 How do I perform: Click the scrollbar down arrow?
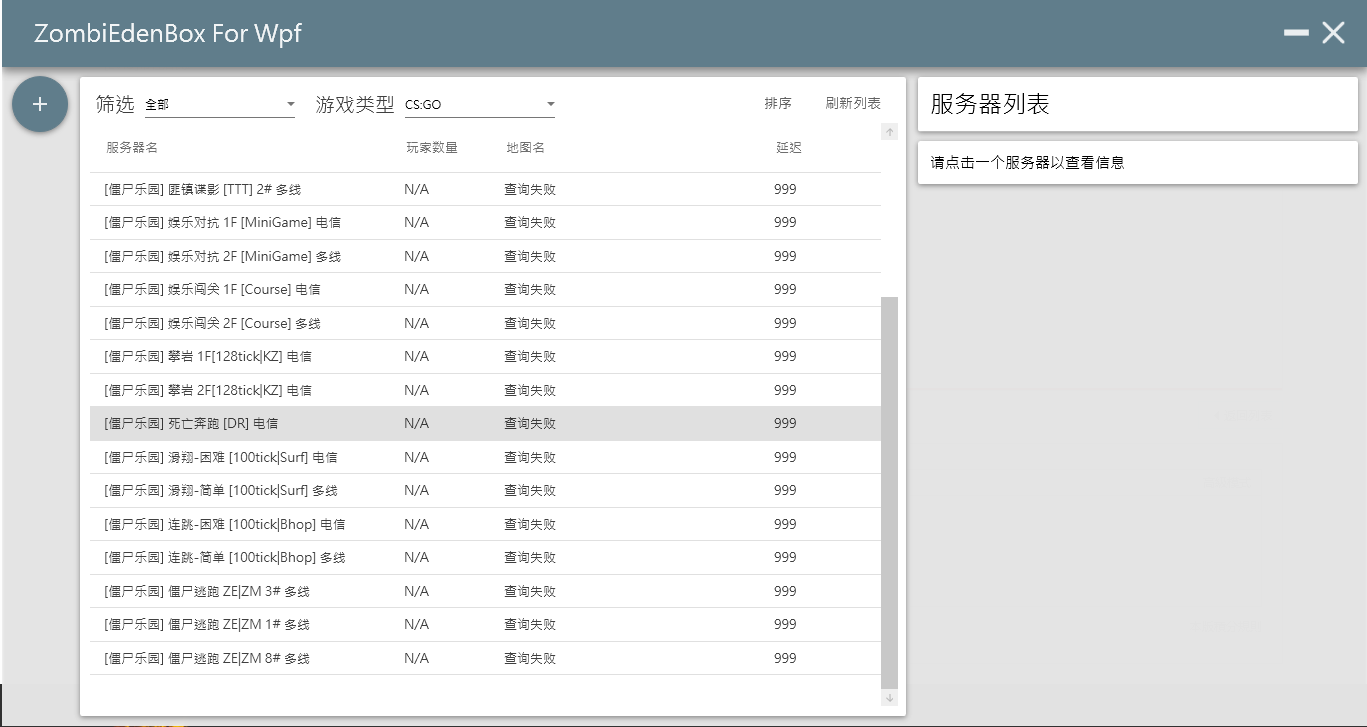coord(890,698)
